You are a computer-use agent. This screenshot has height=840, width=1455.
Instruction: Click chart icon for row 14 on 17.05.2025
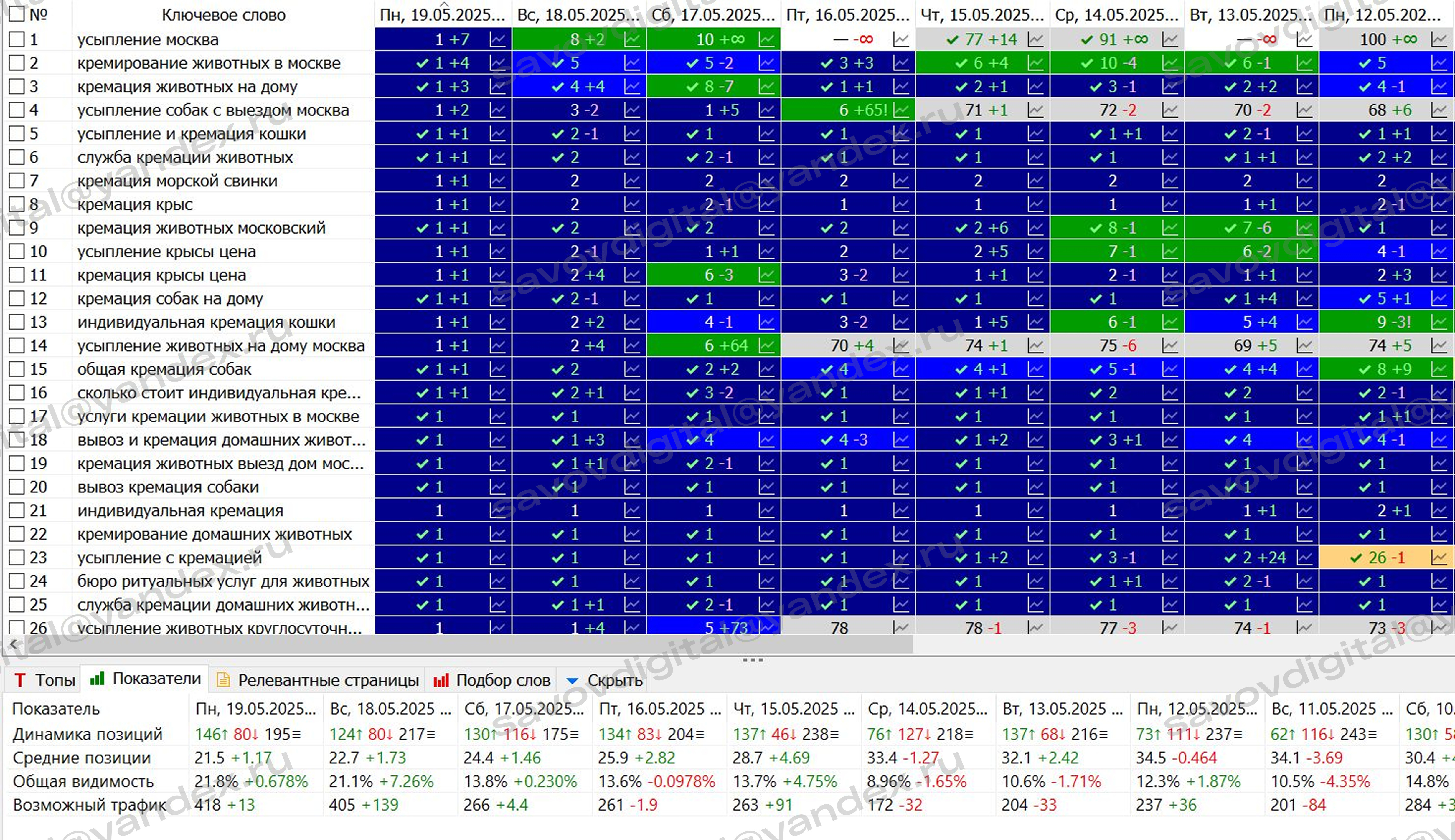[x=766, y=345]
